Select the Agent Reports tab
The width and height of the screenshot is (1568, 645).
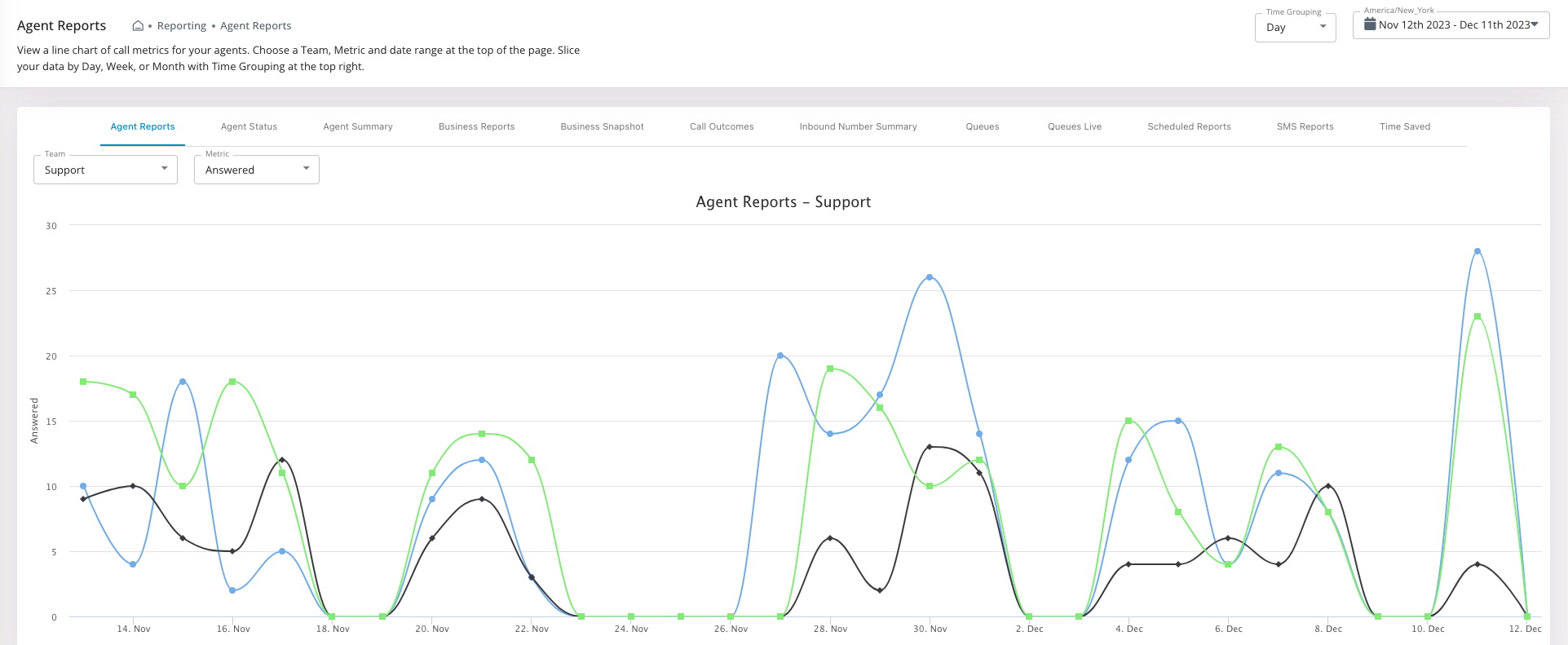(x=143, y=126)
